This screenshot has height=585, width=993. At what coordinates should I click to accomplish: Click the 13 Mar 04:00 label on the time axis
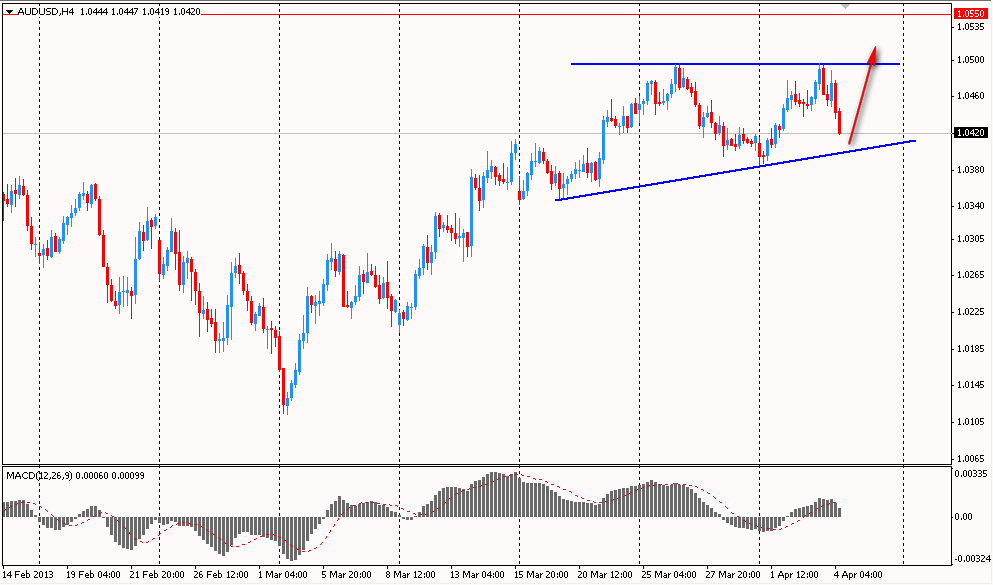[x=478, y=575]
